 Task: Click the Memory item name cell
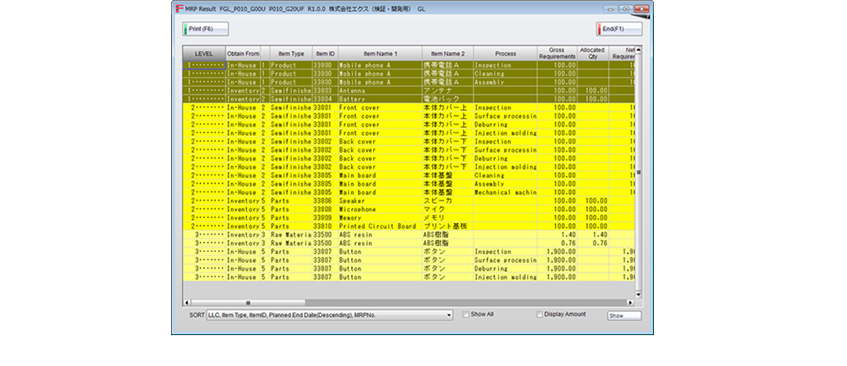pyautogui.click(x=380, y=218)
